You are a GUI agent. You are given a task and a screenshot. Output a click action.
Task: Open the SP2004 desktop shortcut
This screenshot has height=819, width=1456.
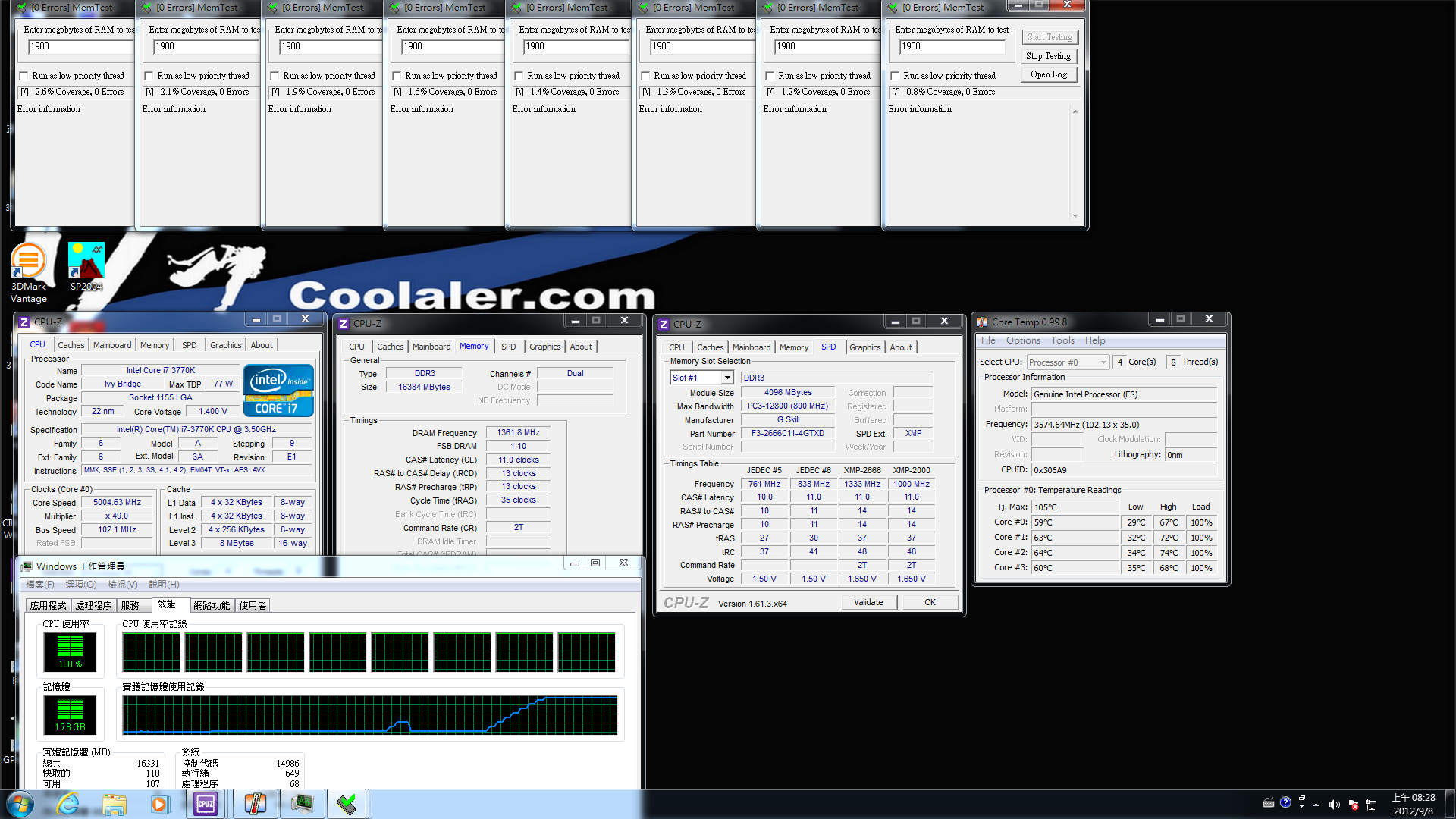[x=86, y=266]
